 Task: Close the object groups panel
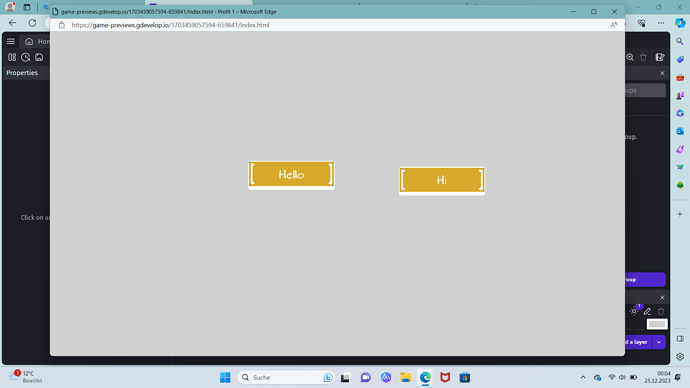[662, 73]
